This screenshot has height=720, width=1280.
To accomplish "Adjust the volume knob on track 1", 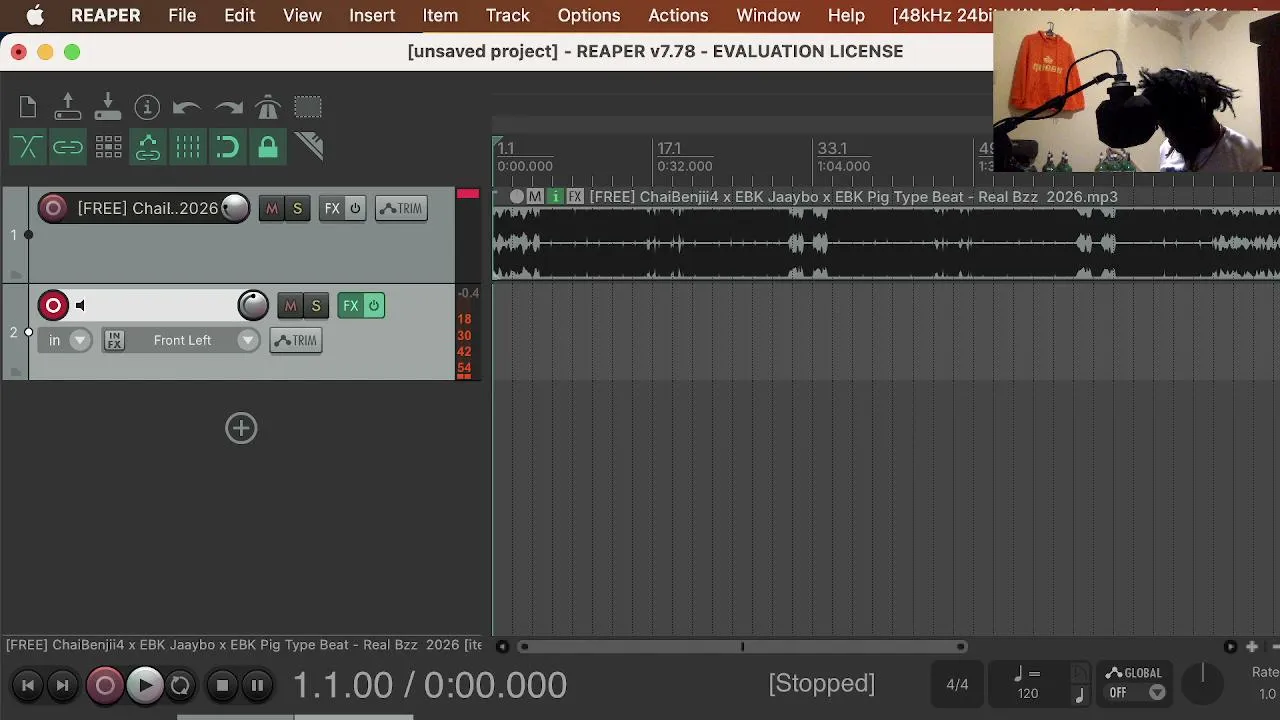I will pos(235,208).
